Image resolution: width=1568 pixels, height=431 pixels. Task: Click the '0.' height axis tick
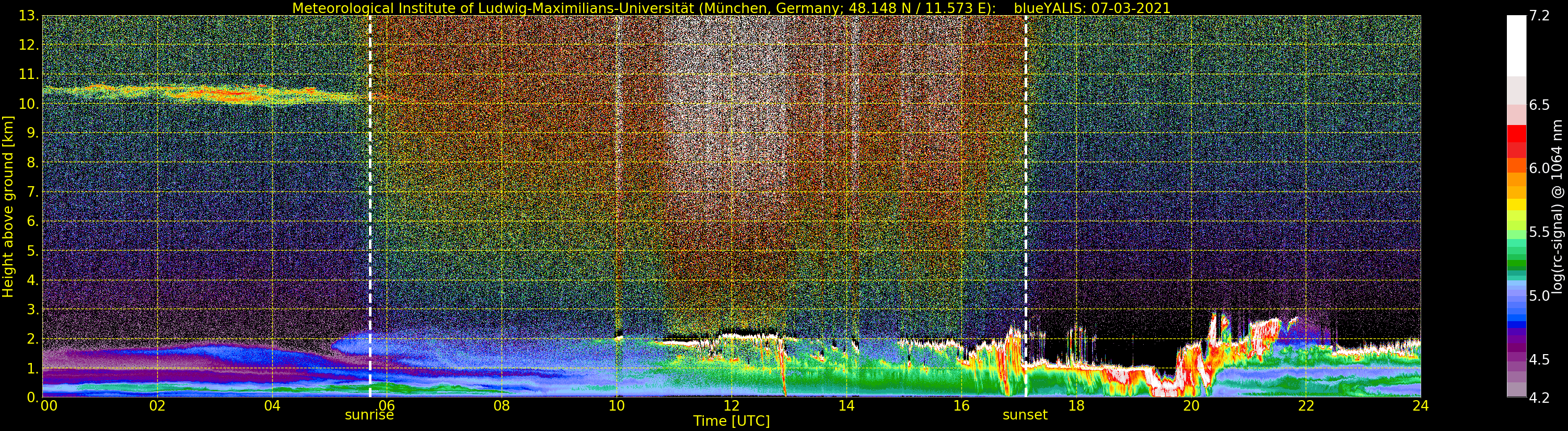[x=32, y=397]
